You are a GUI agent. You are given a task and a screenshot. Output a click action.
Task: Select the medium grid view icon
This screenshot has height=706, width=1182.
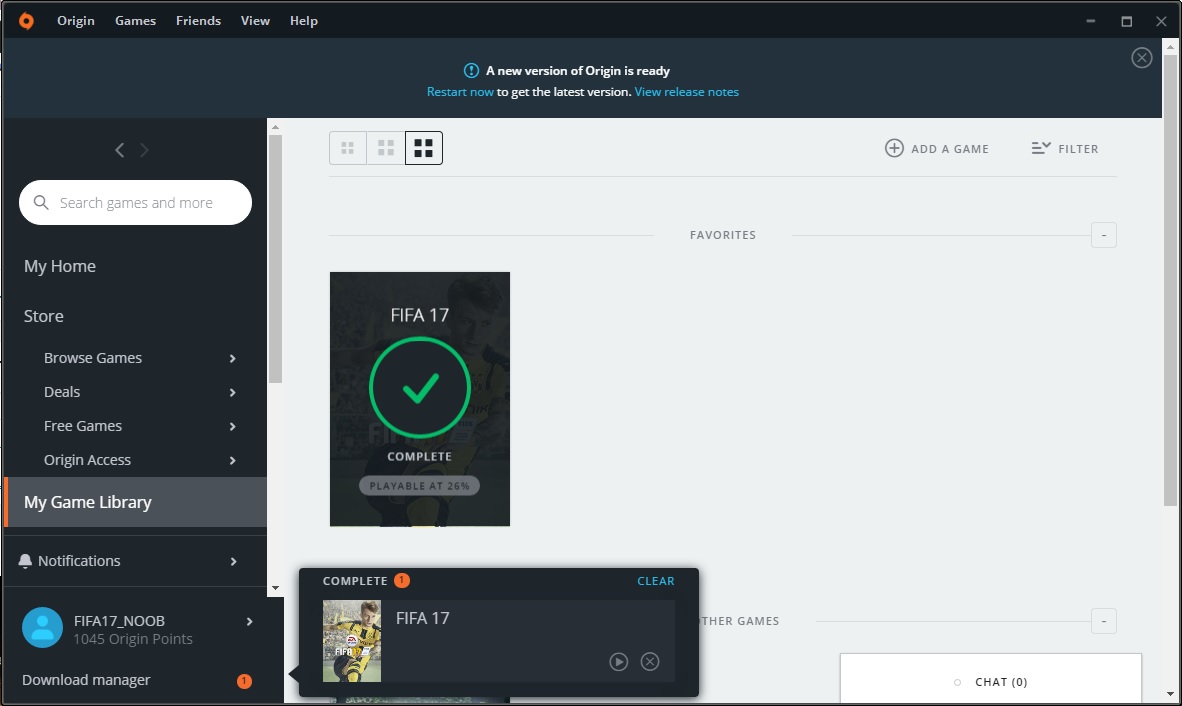click(x=385, y=147)
